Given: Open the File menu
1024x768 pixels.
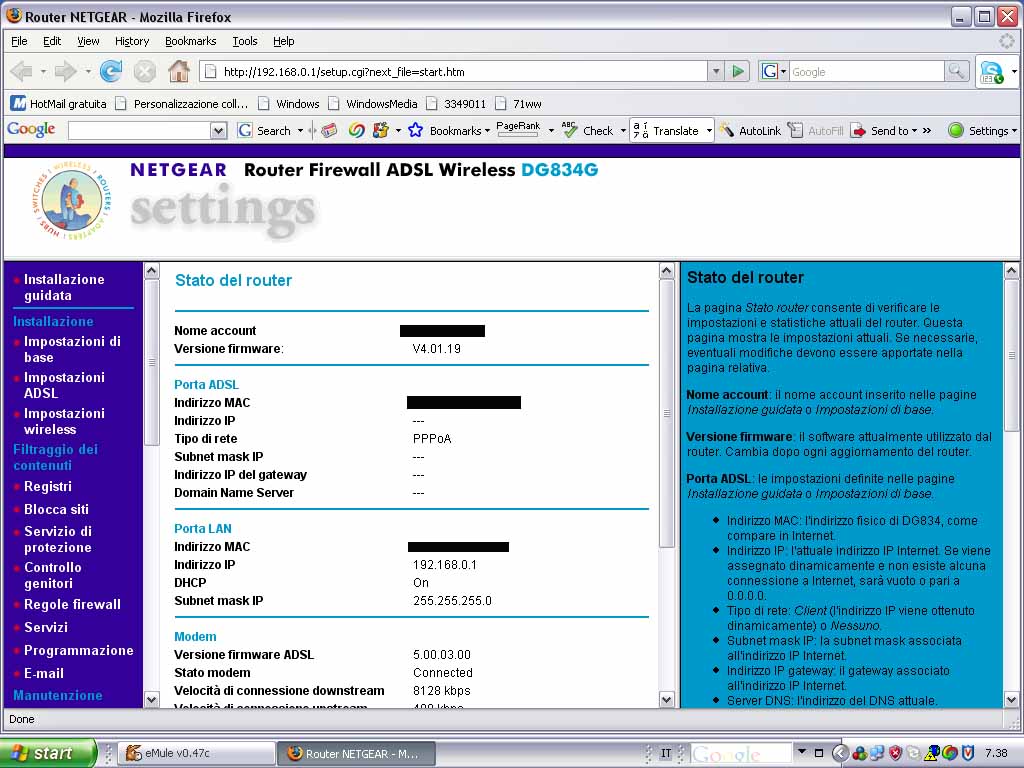Looking at the screenshot, I should coord(20,41).
